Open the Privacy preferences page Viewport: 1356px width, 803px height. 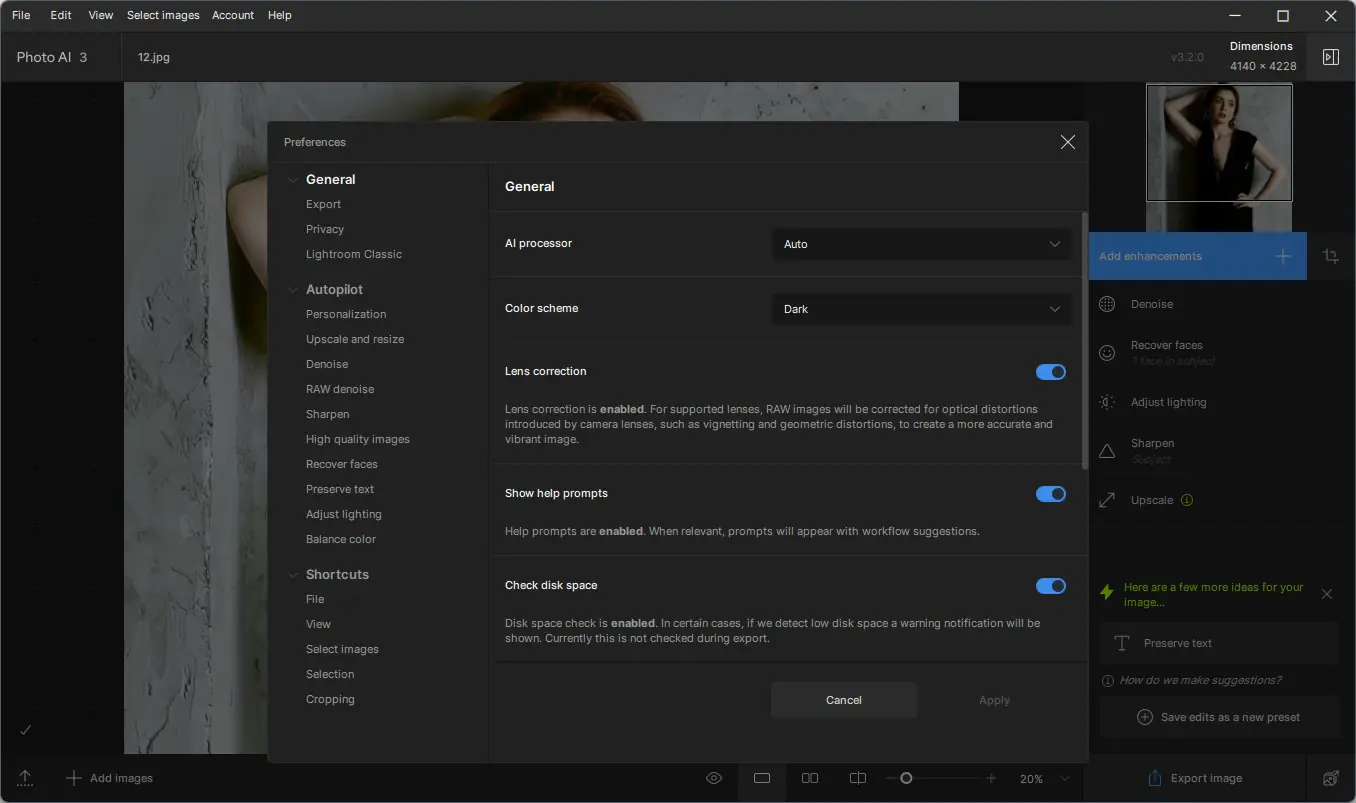pos(325,229)
